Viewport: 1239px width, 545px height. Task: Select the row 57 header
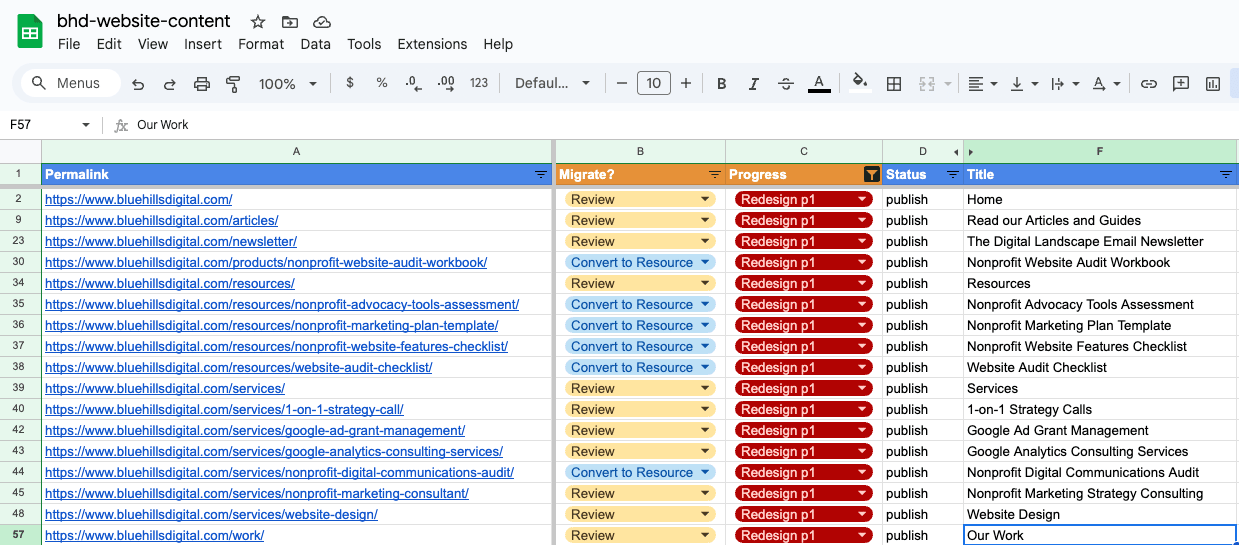point(19,535)
